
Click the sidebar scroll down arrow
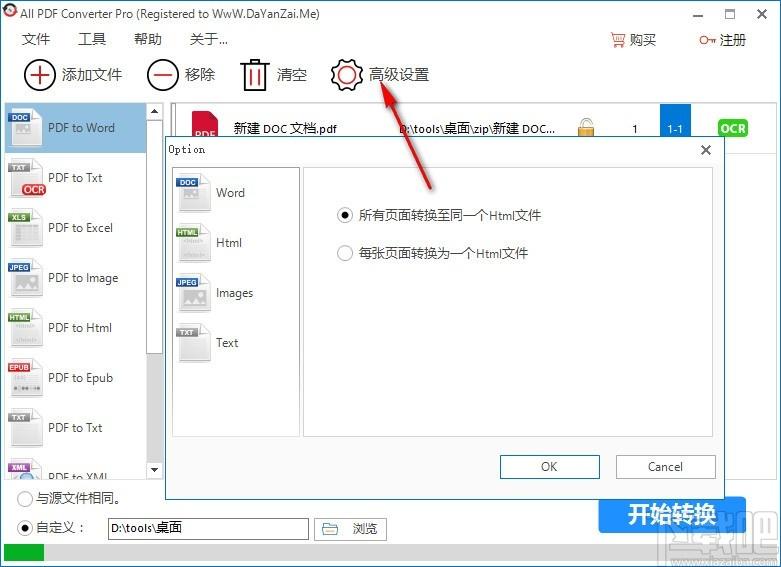[154, 469]
